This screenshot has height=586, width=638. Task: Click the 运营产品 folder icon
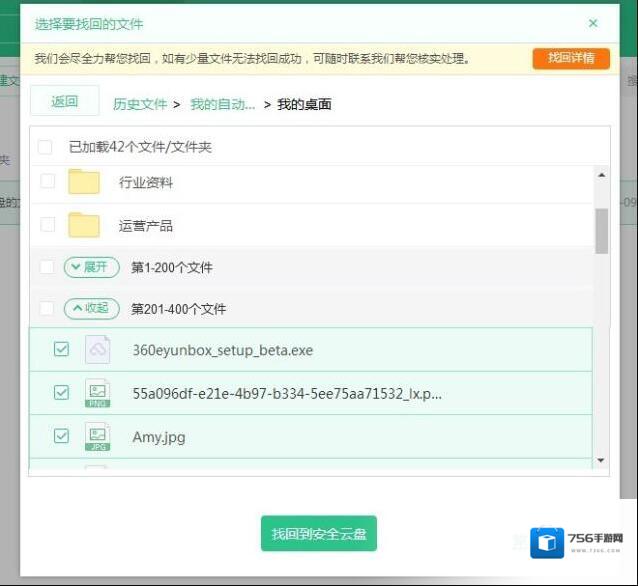click(84, 225)
